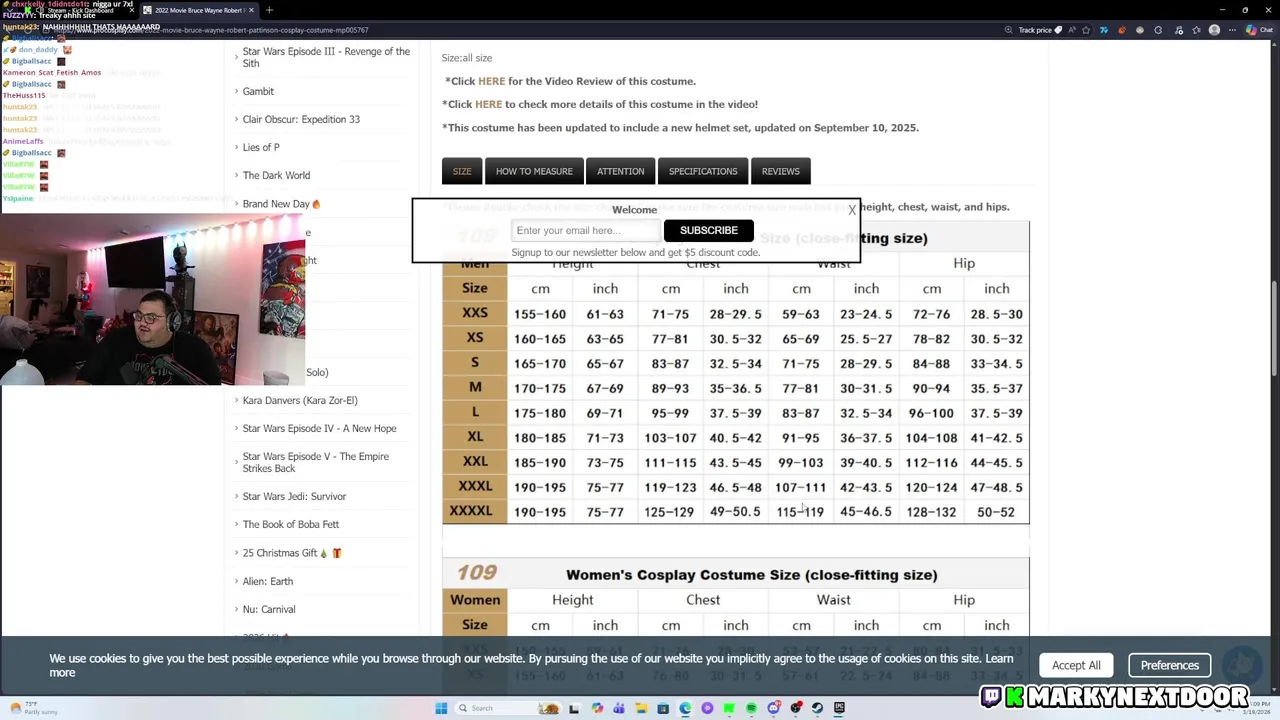Open Star Wars Episode V - The Empire Strikes Back
The width and height of the screenshot is (1280, 720).
(x=315, y=462)
